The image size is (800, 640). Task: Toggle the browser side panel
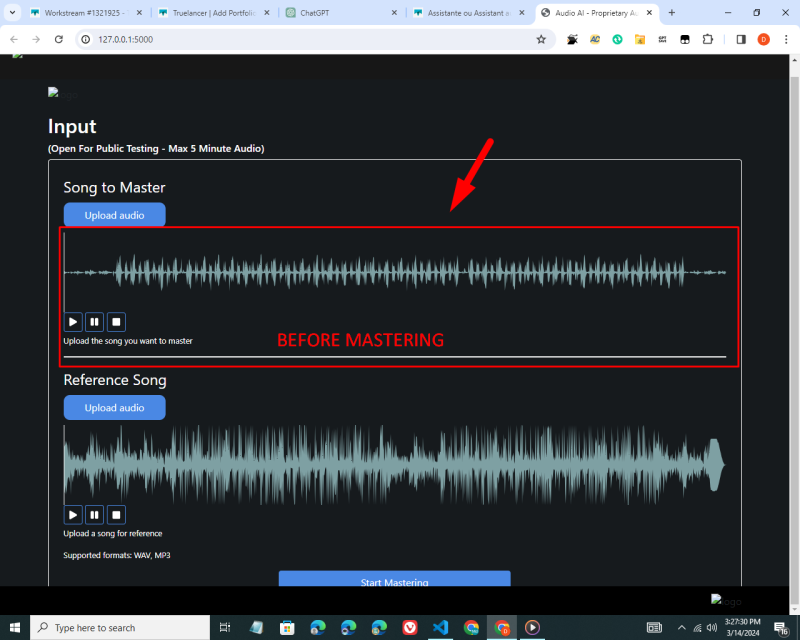click(741, 39)
